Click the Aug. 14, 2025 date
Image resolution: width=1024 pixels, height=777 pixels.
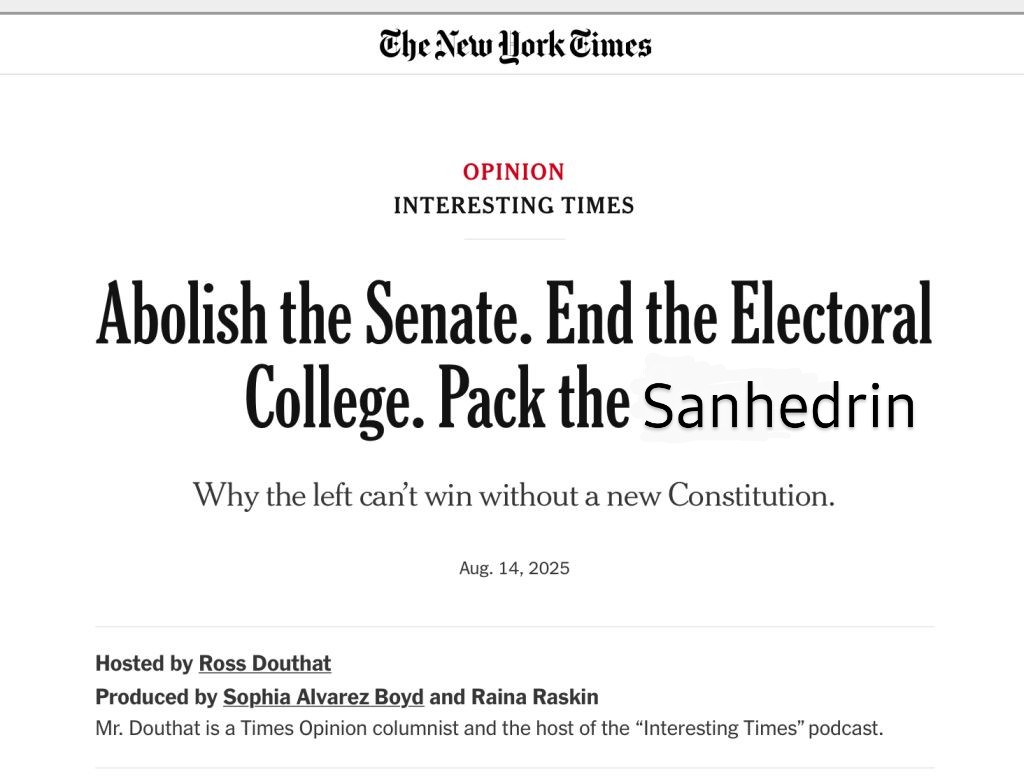tap(514, 568)
